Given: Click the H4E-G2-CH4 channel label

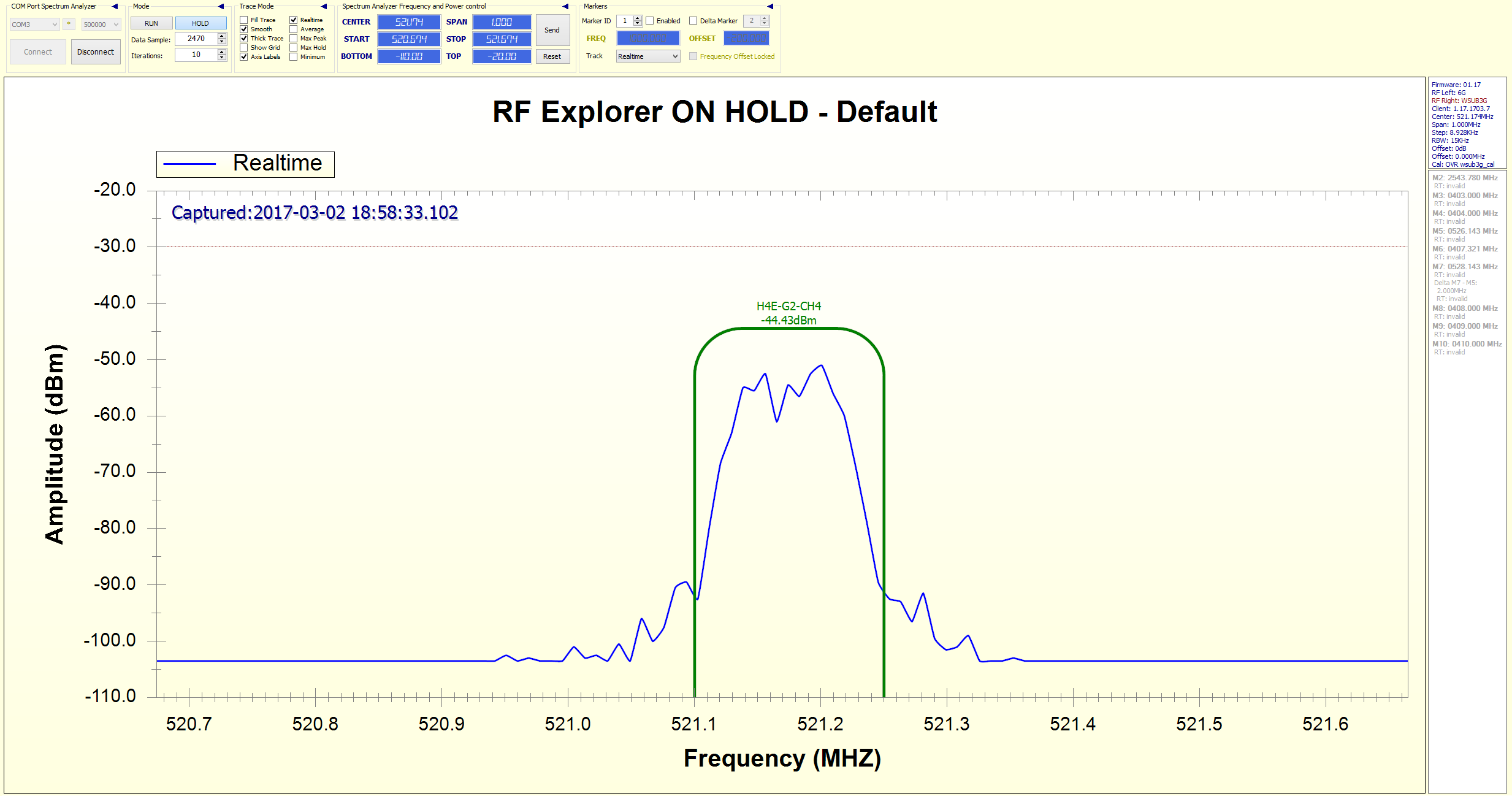Looking at the screenshot, I should (x=788, y=306).
